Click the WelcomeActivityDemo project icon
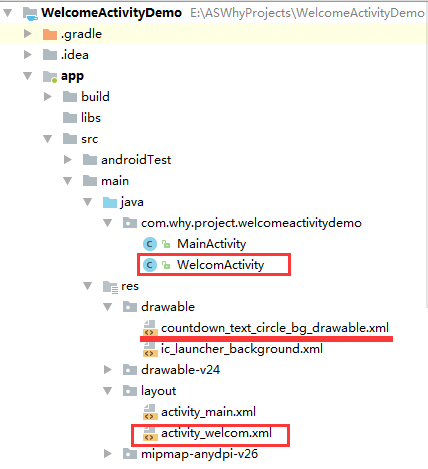The image size is (428, 469). 30,14
